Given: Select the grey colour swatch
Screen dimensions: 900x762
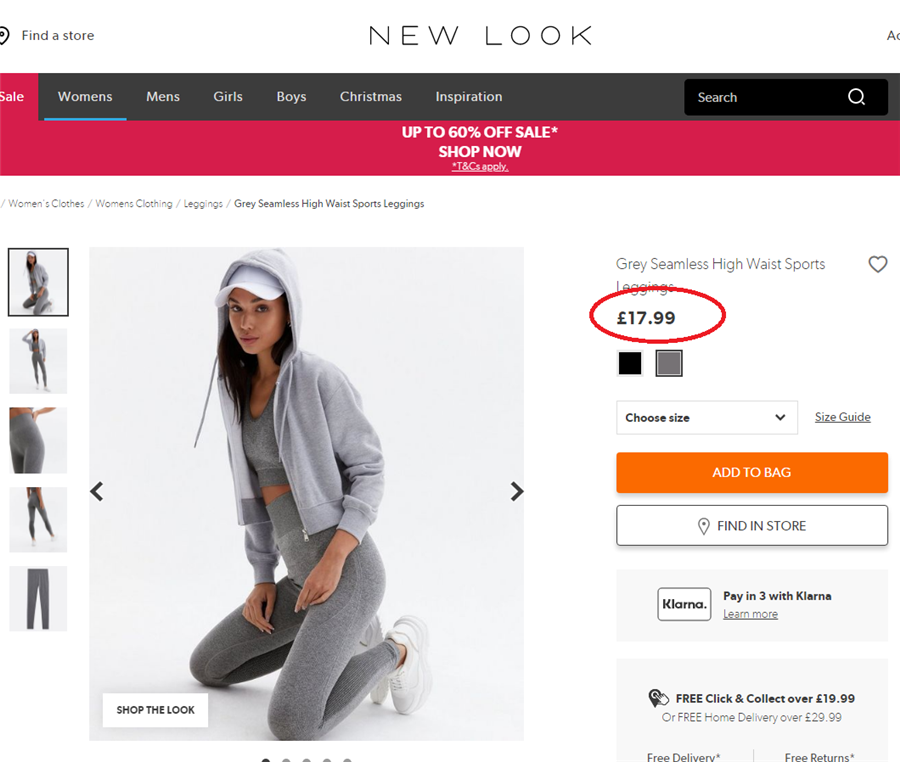Looking at the screenshot, I should coord(669,363).
